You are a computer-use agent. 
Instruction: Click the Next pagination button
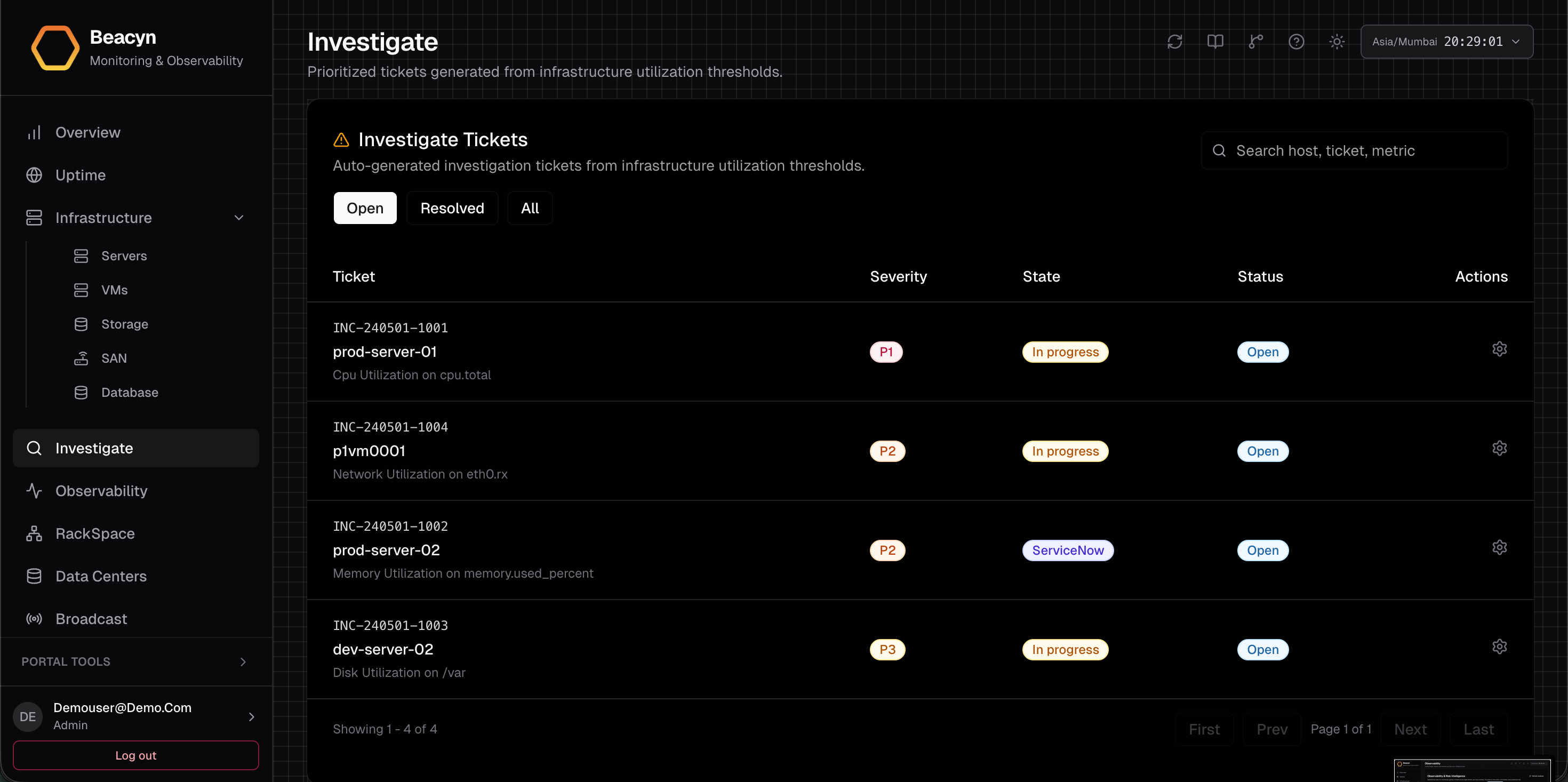click(1410, 730)
